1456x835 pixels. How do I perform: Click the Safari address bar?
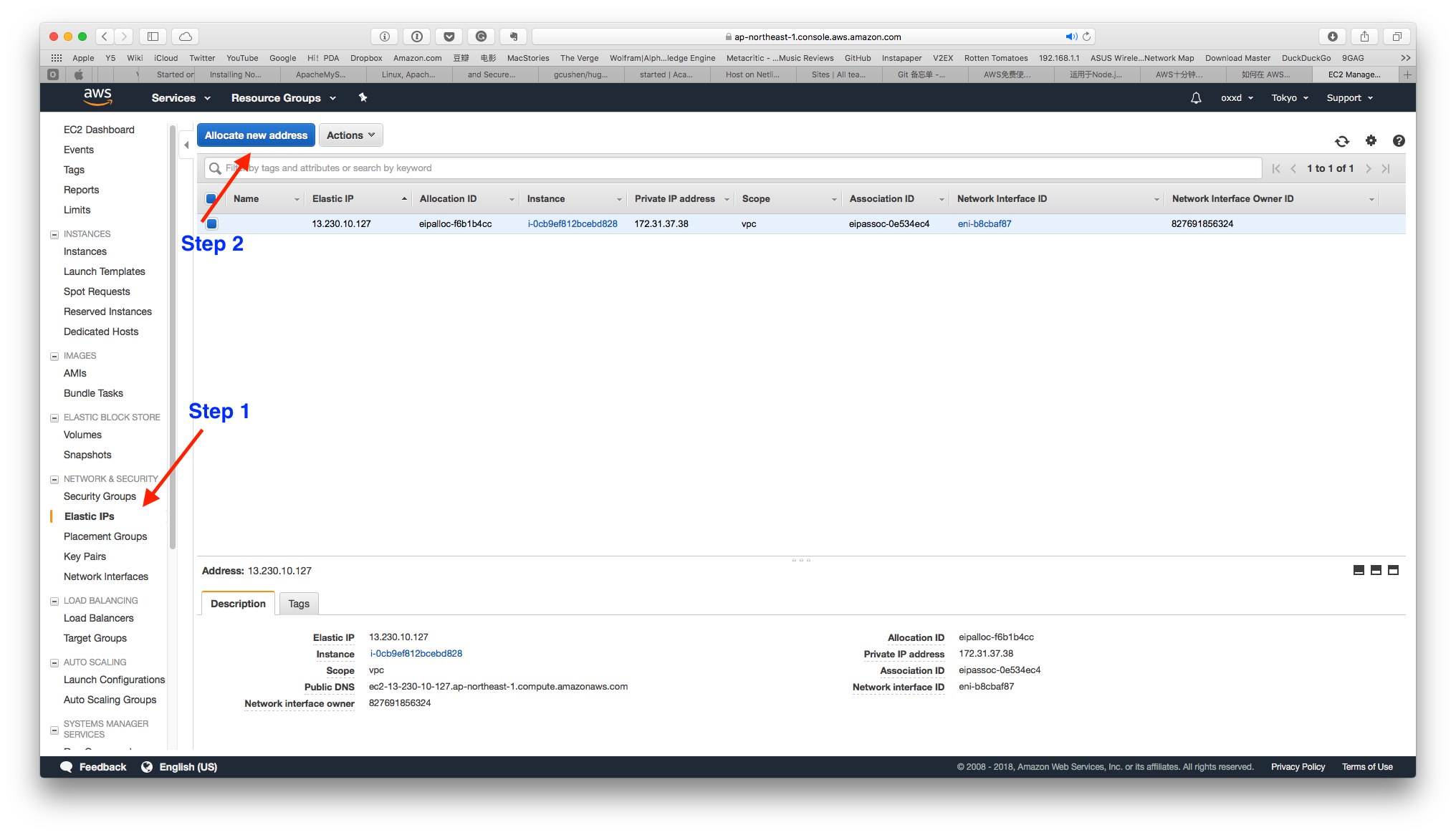tap(813, 37)
